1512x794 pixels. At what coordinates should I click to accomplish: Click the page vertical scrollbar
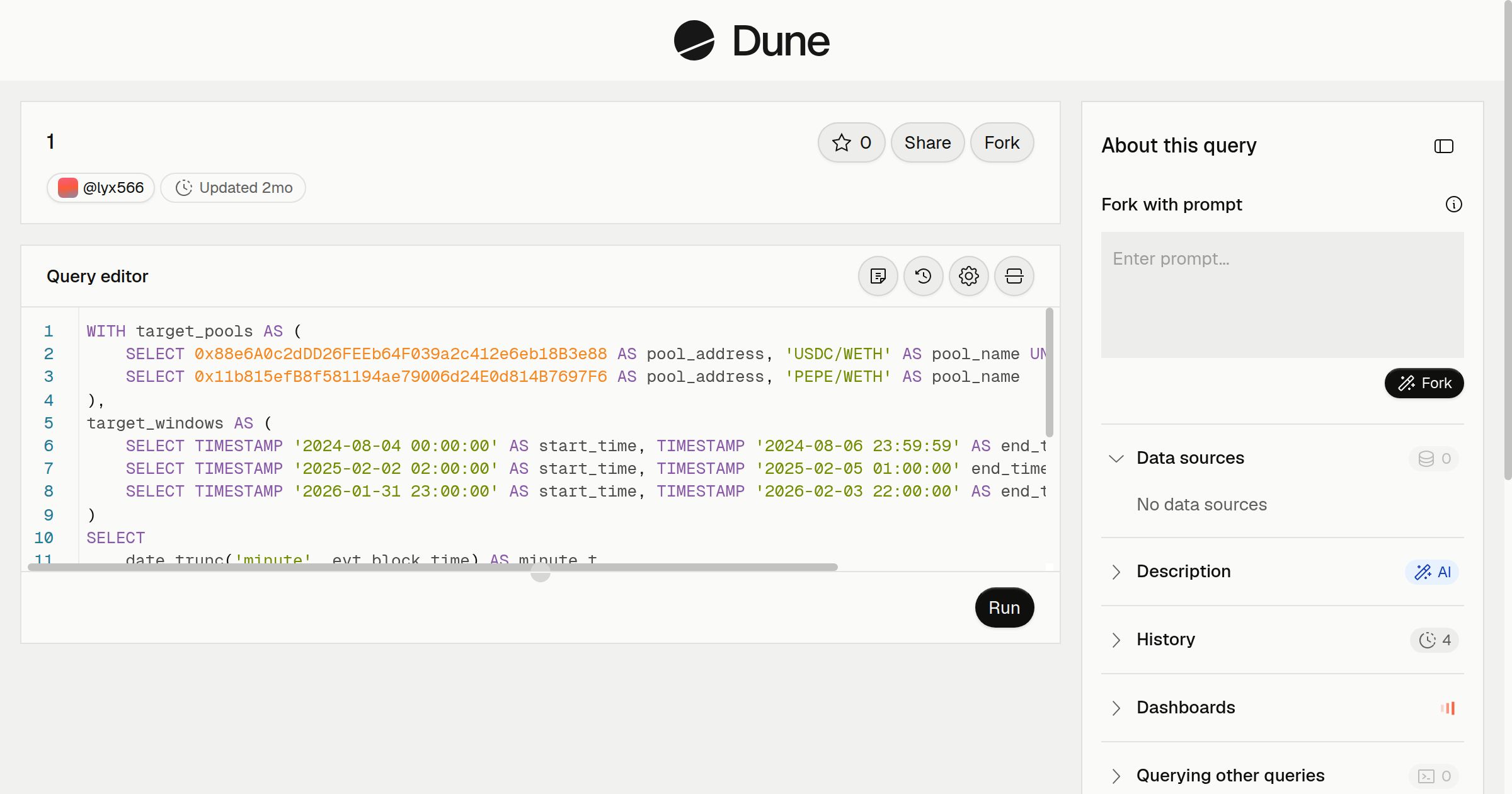[1508, 239]
